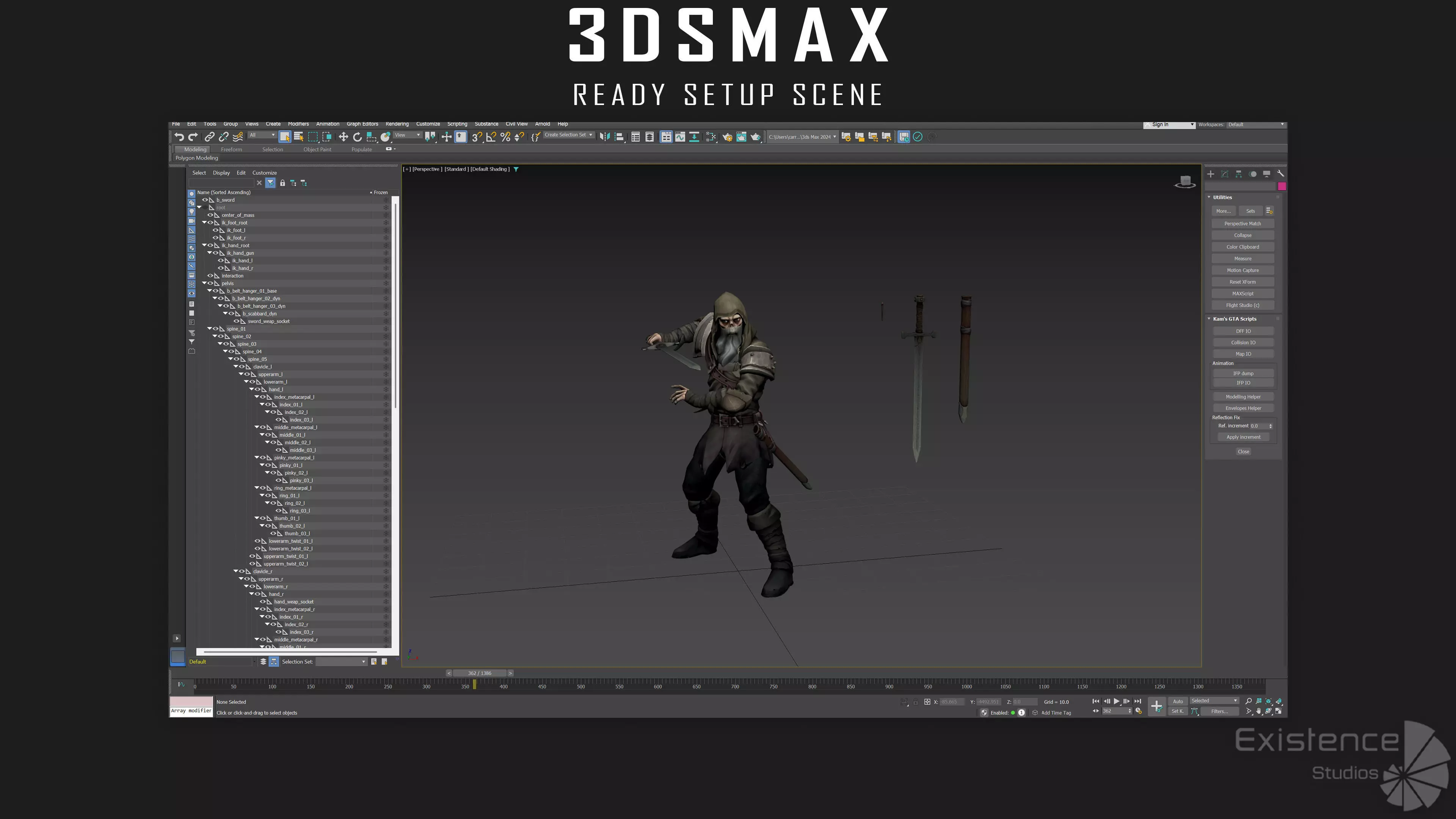Toggle Key Mode next to frame field
Image resolution: width=1456 pixels, height=819 pixels.
(1096, 711)
